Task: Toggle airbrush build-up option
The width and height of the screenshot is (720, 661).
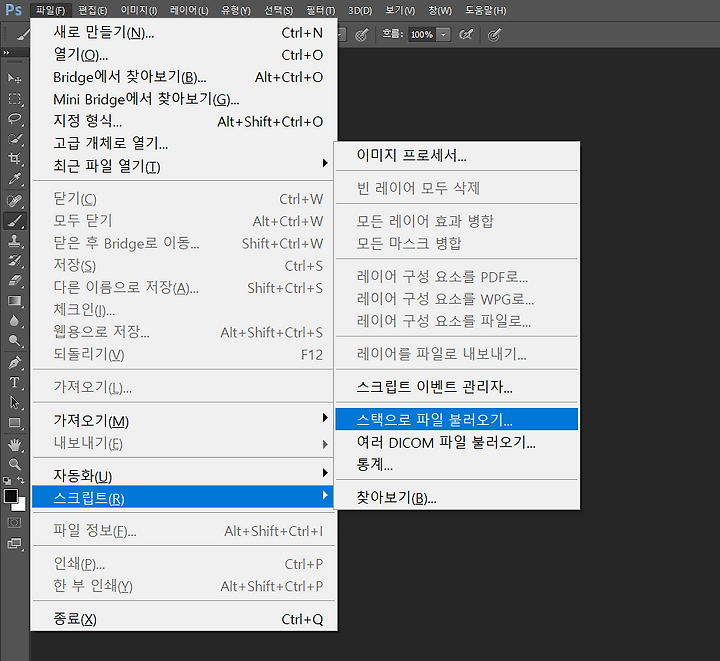Action: pos(466,34)
